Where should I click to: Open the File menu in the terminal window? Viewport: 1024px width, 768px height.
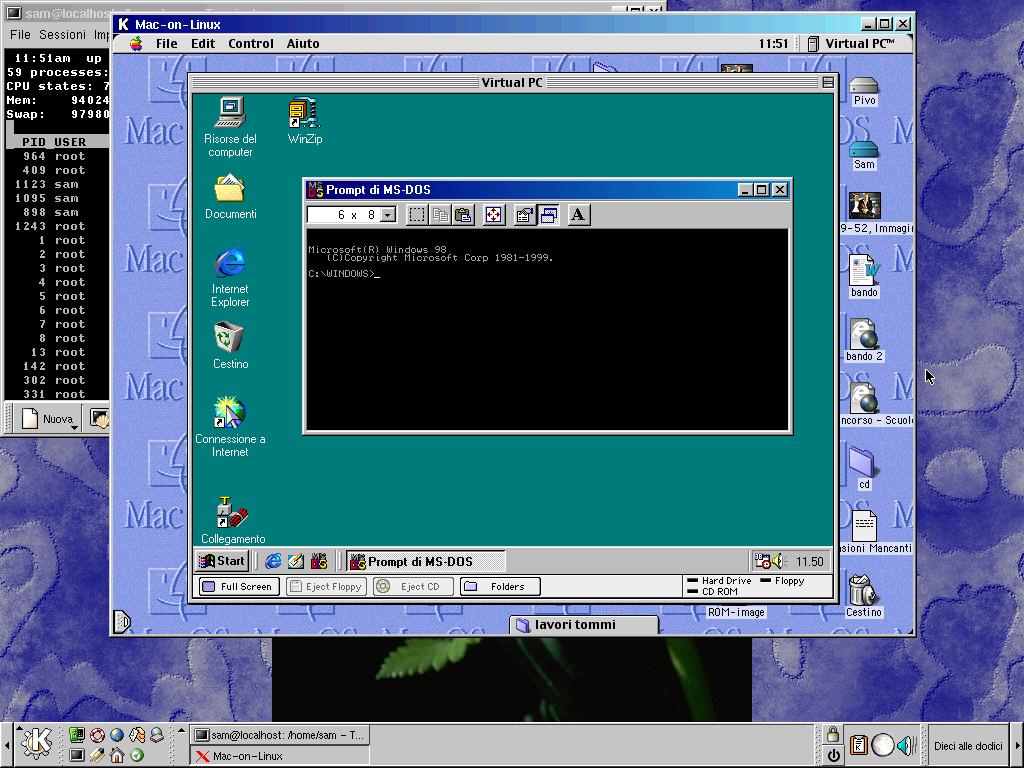click(x=20, y=35)
